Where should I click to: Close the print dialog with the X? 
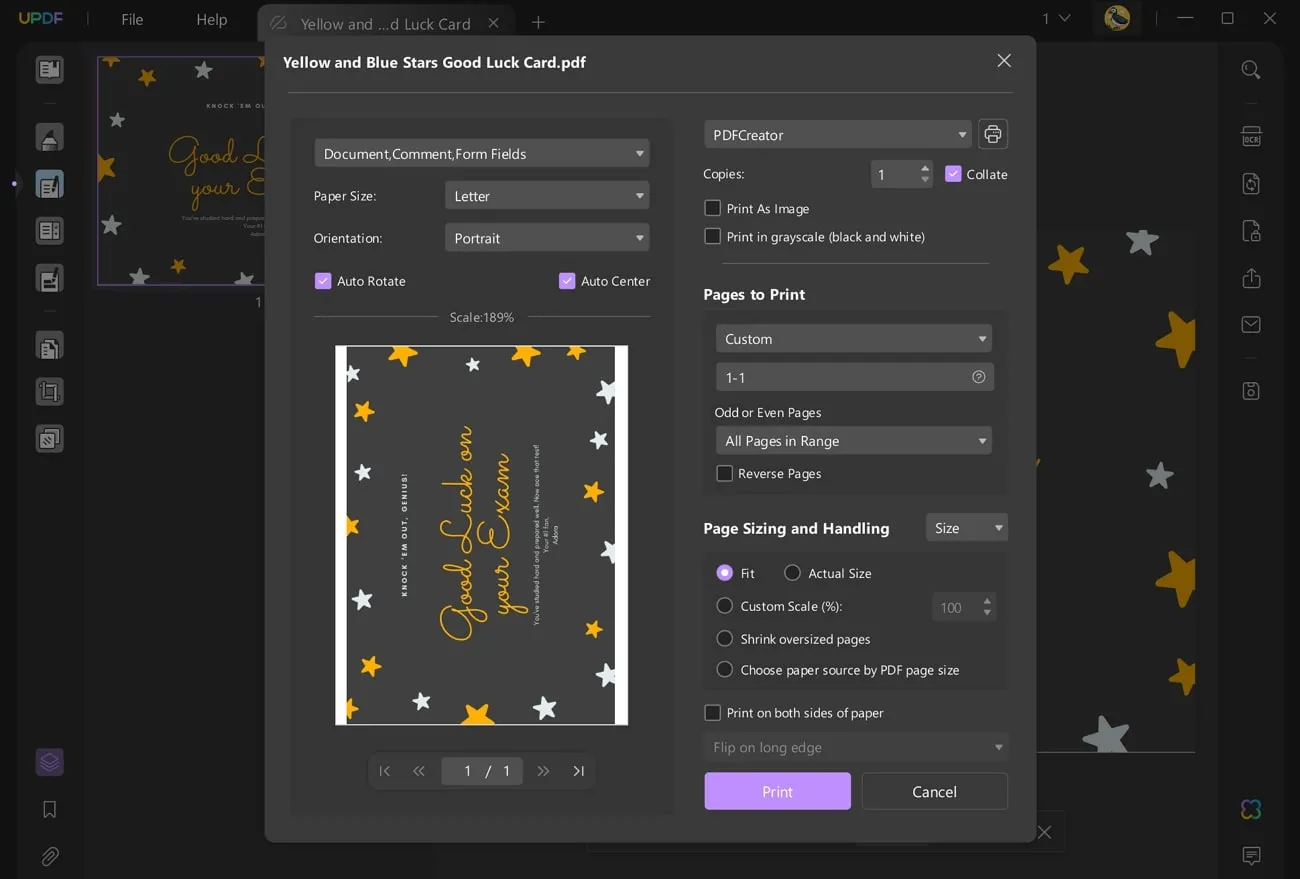tap(1004, 61)
